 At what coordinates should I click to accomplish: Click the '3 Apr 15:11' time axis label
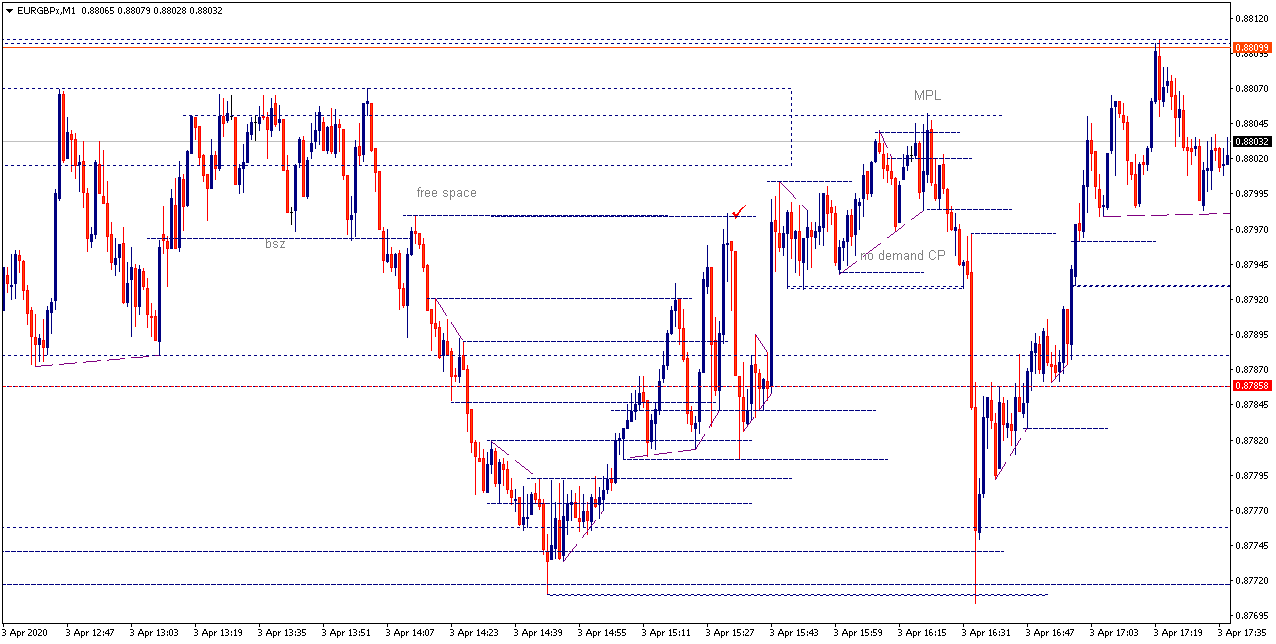(668, 633)
